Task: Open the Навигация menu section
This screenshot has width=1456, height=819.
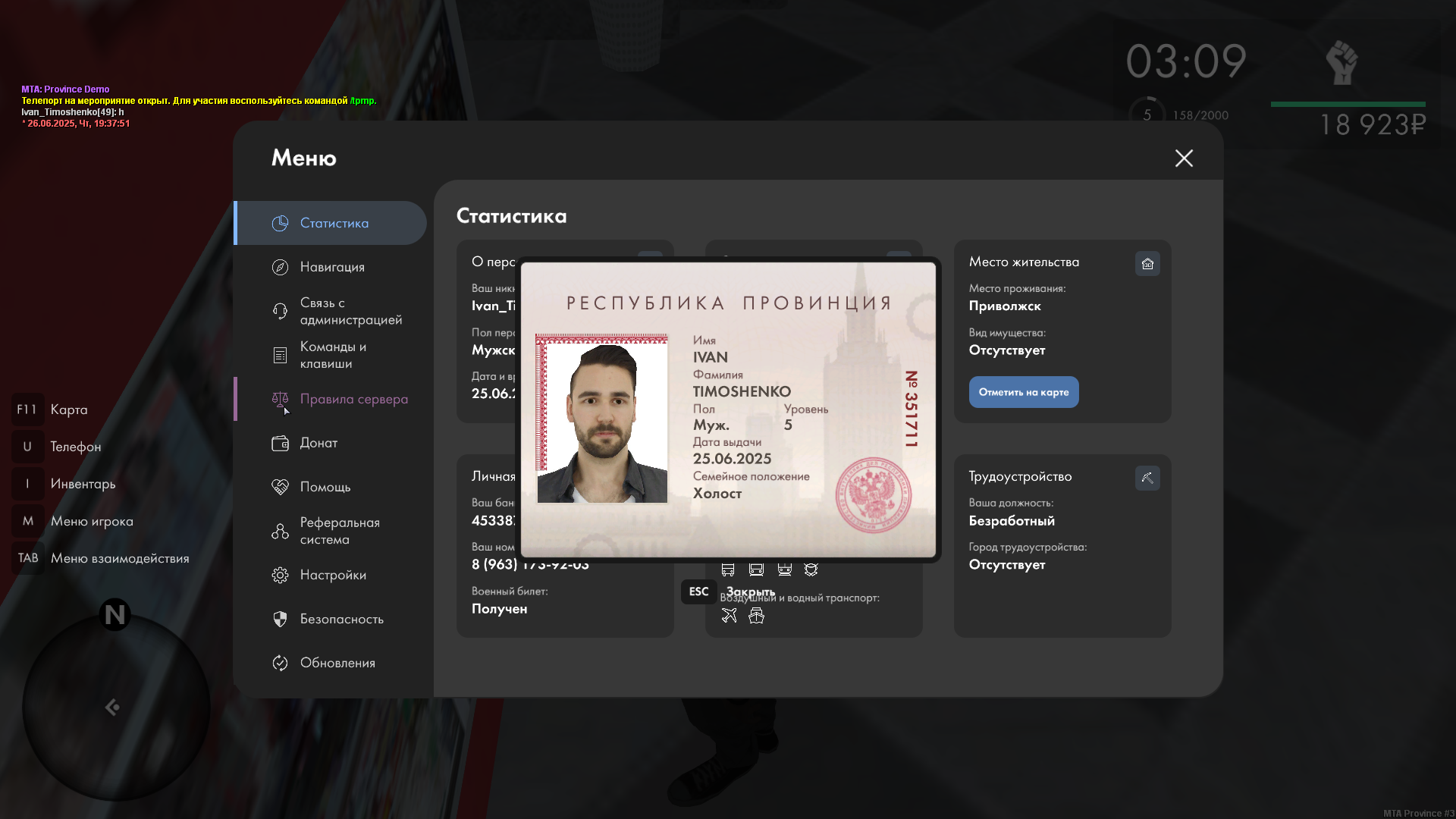Action: pos(331,267)
